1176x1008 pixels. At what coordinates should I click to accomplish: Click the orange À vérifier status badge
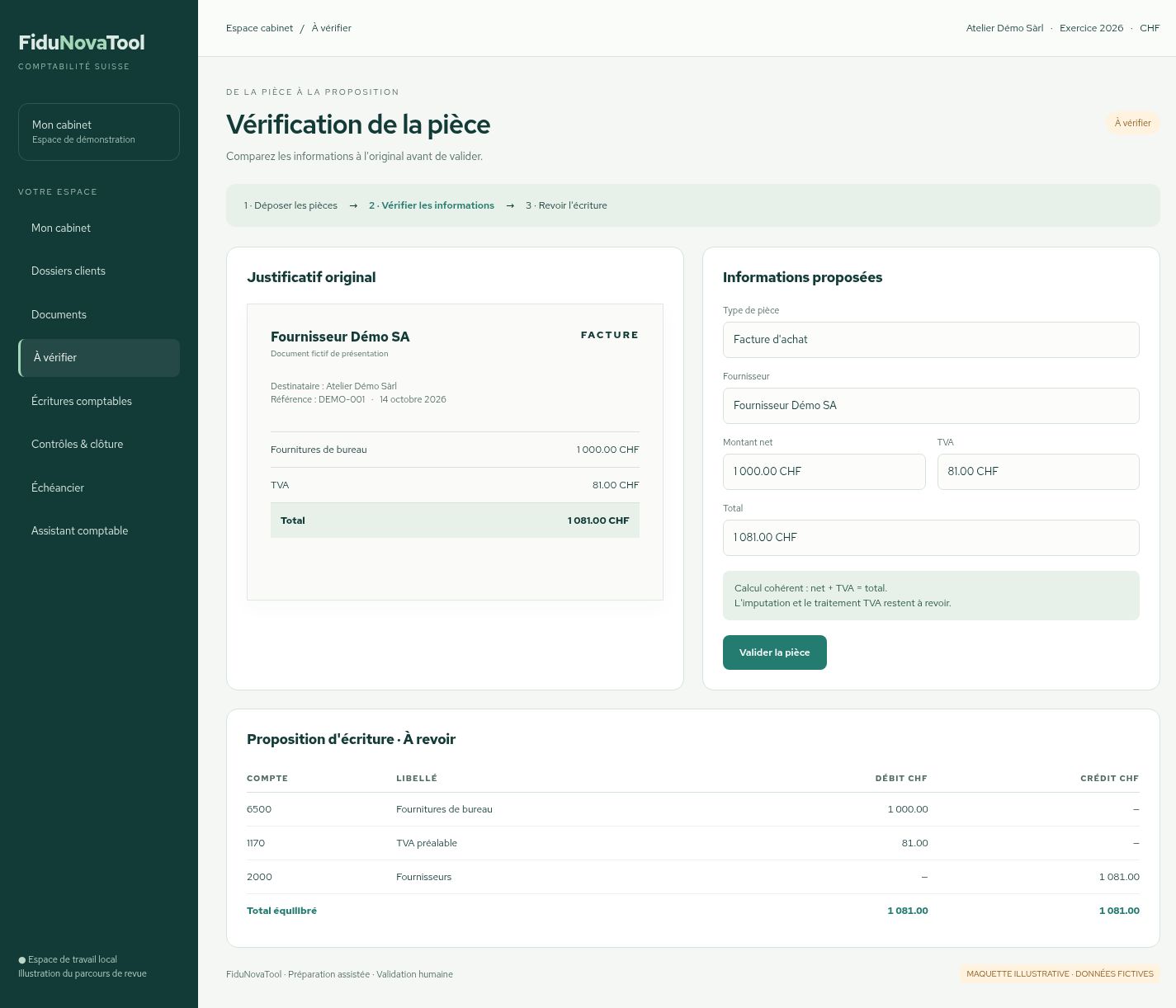click(1133, 123)
